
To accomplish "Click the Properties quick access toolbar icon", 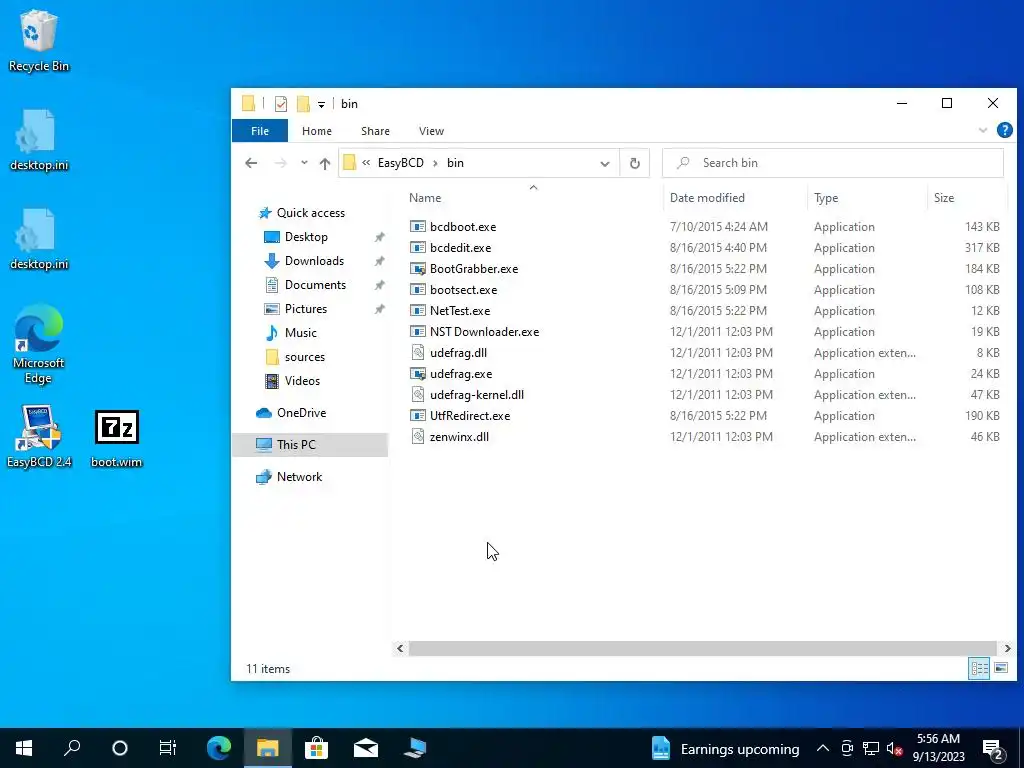I will click(x=281, y=104).
